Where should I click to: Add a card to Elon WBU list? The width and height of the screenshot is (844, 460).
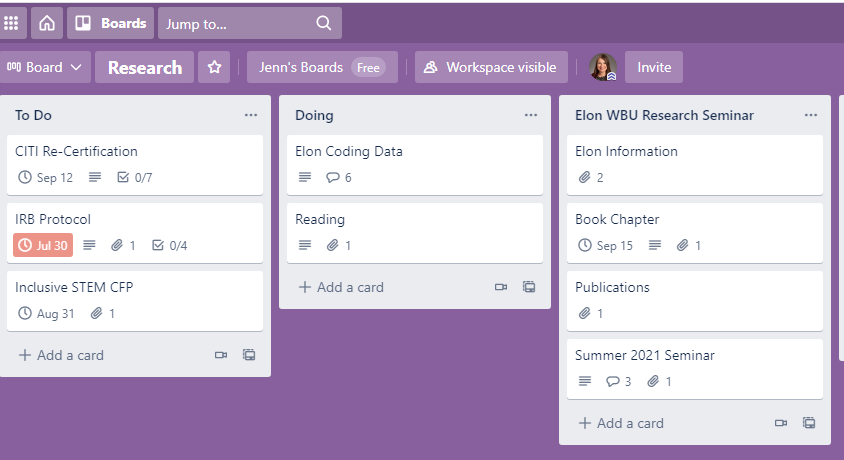coord(621,423)
